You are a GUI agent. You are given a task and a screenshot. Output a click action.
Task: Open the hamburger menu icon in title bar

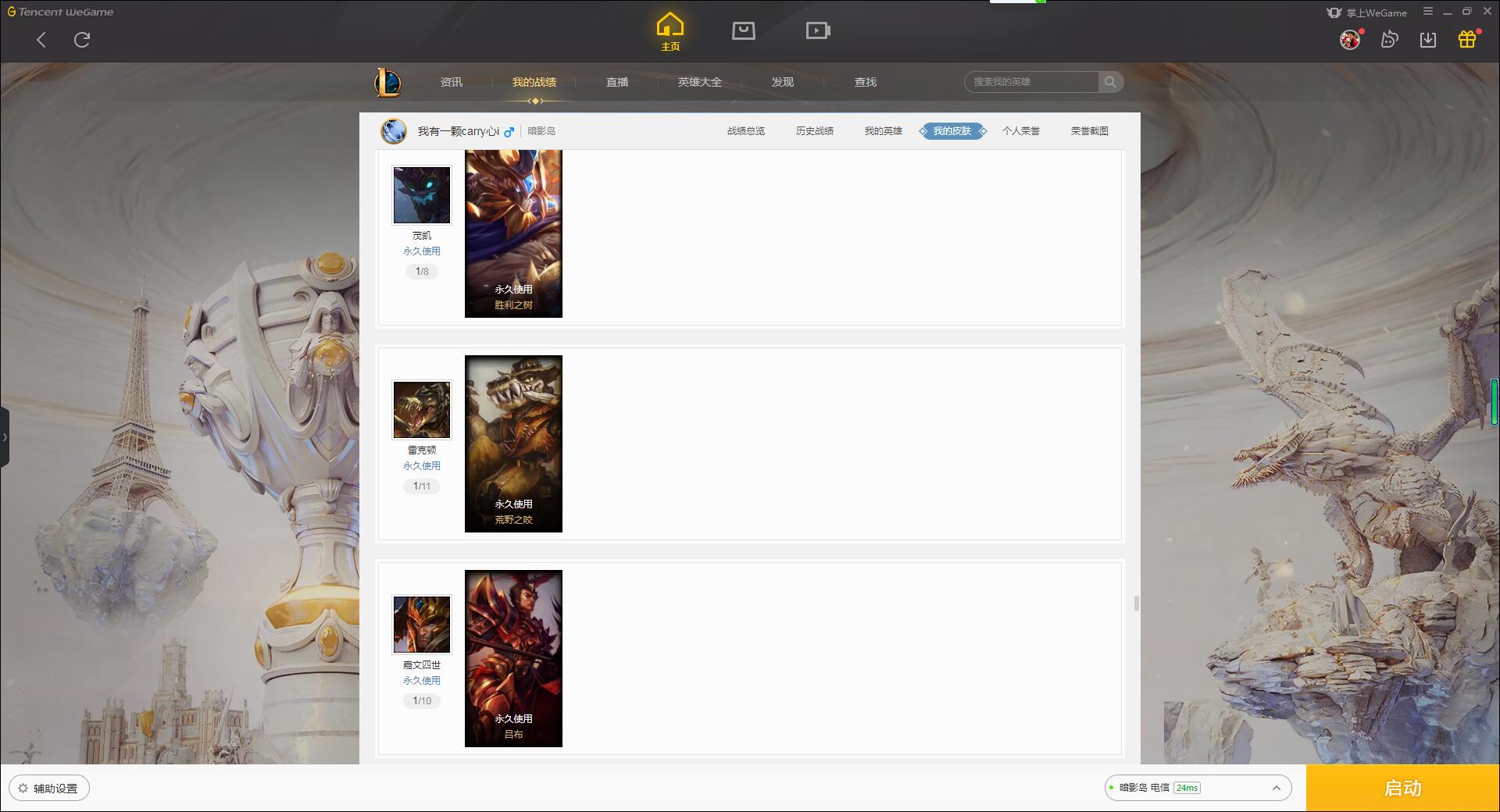(1428, 12)
